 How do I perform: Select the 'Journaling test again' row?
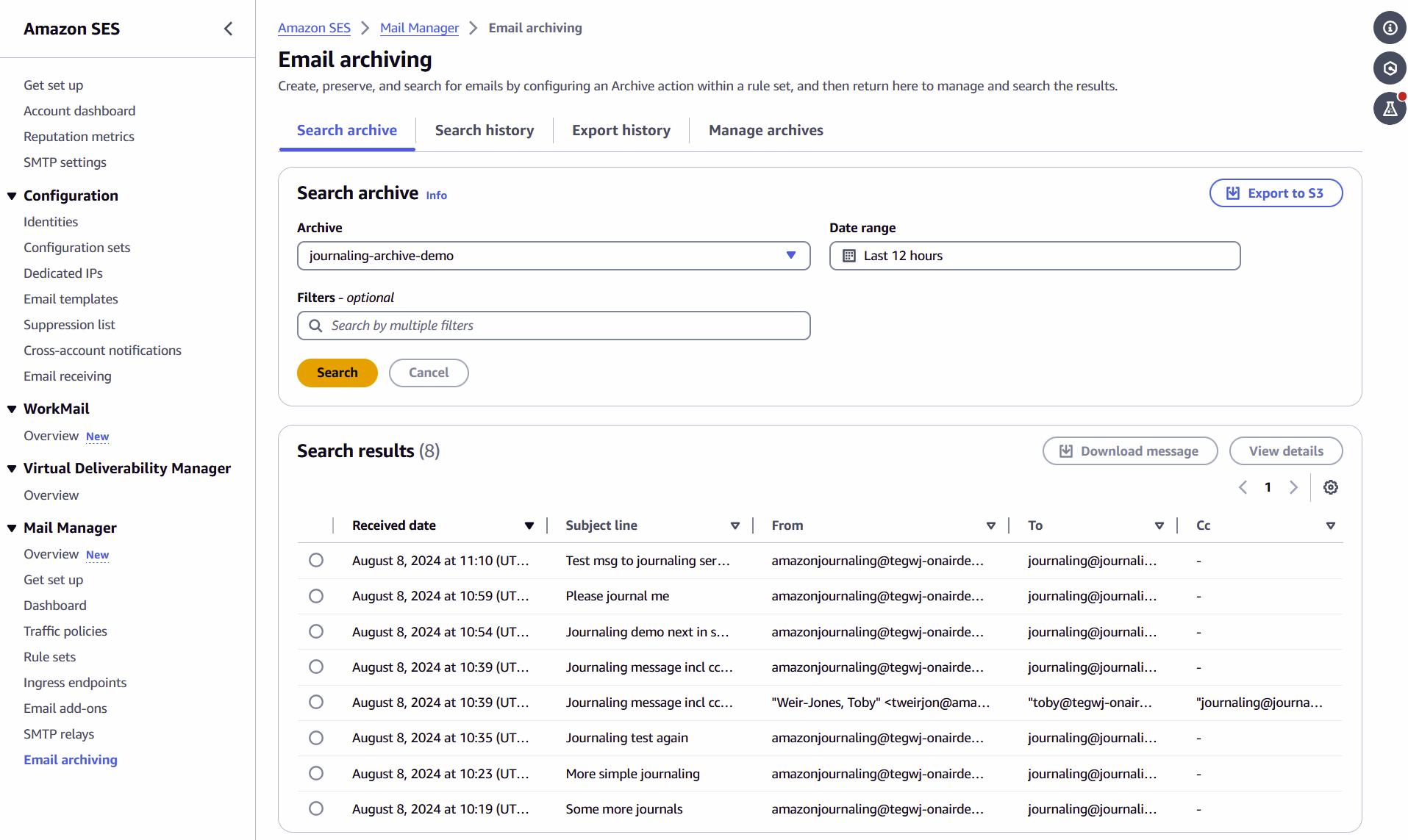(316, 737)
